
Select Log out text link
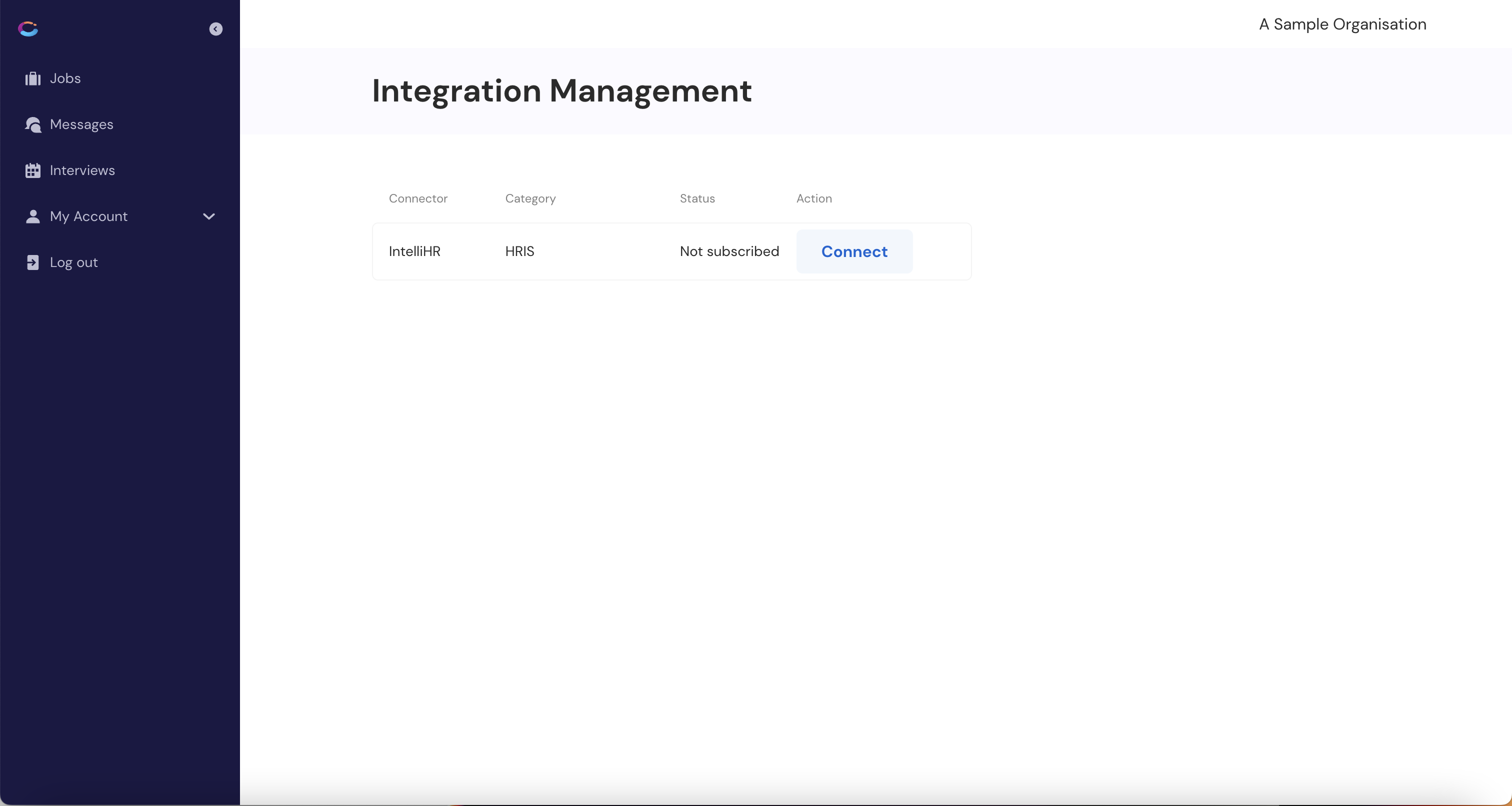(73, 262)
